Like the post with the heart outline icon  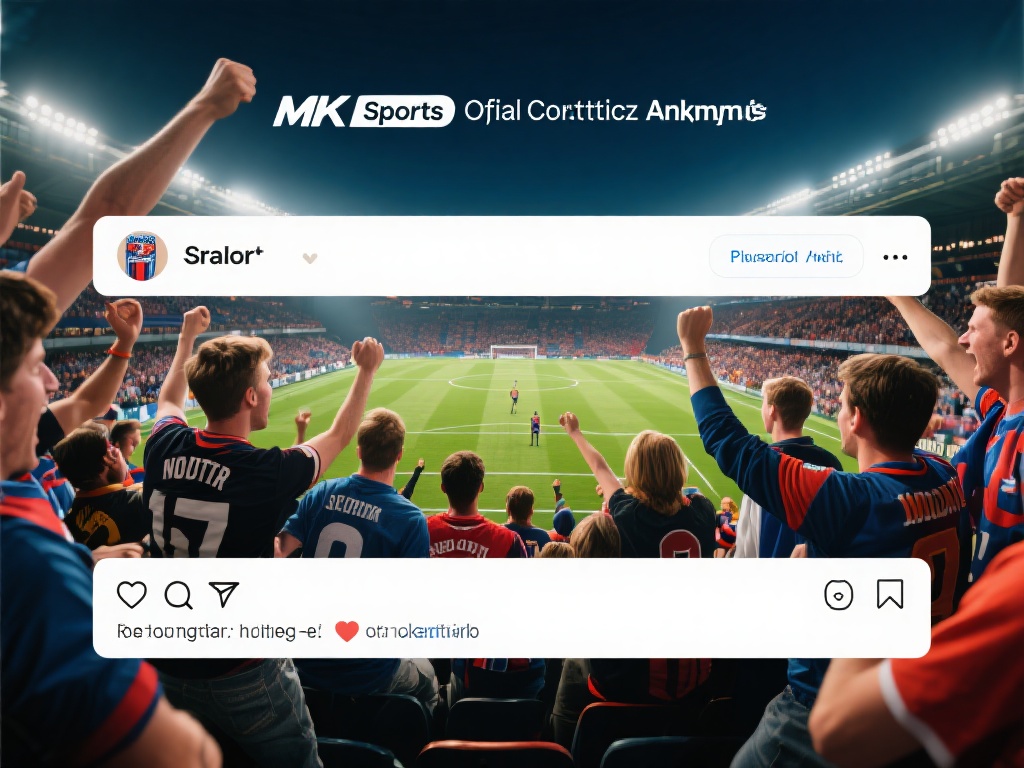coord(132,595)
